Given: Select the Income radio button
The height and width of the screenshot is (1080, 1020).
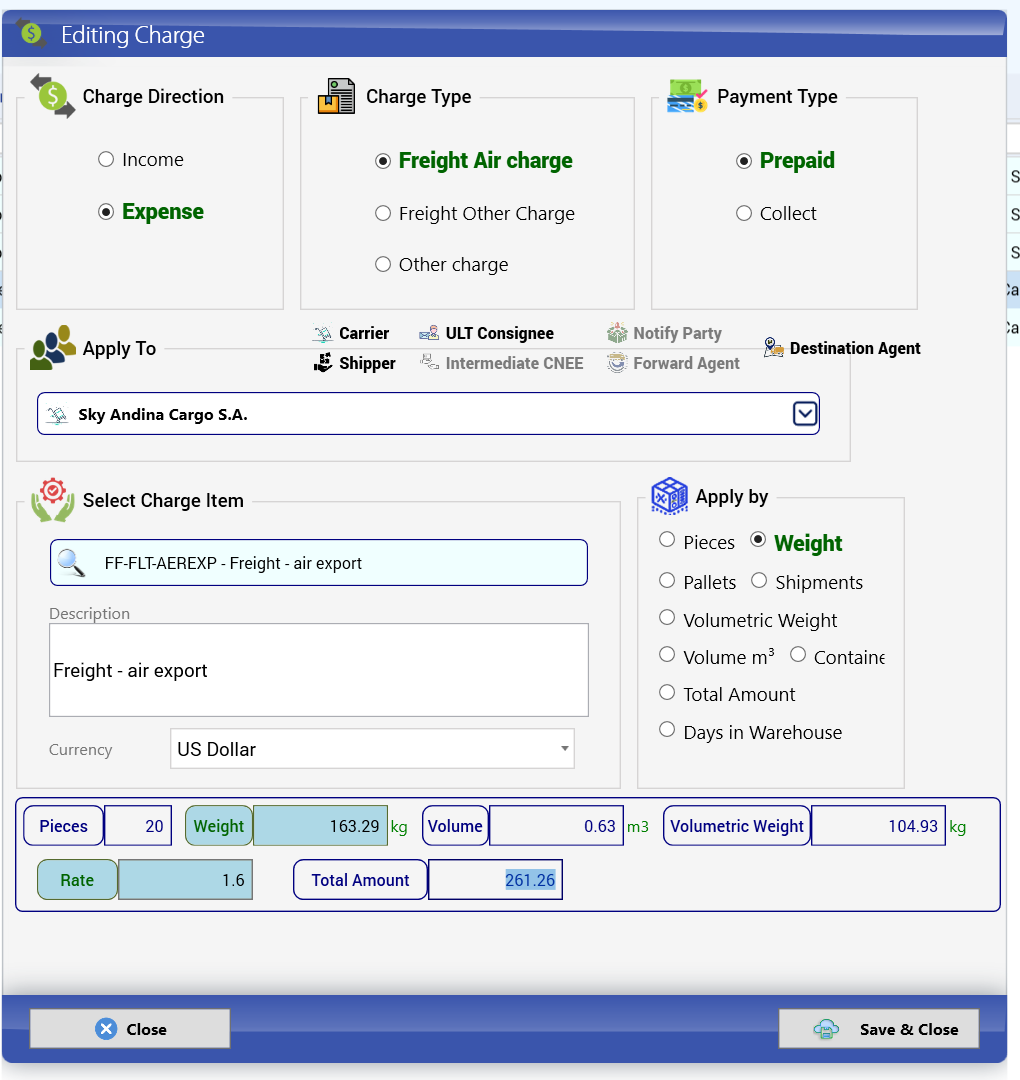Looking at the screenshot, I should [106, 160].
